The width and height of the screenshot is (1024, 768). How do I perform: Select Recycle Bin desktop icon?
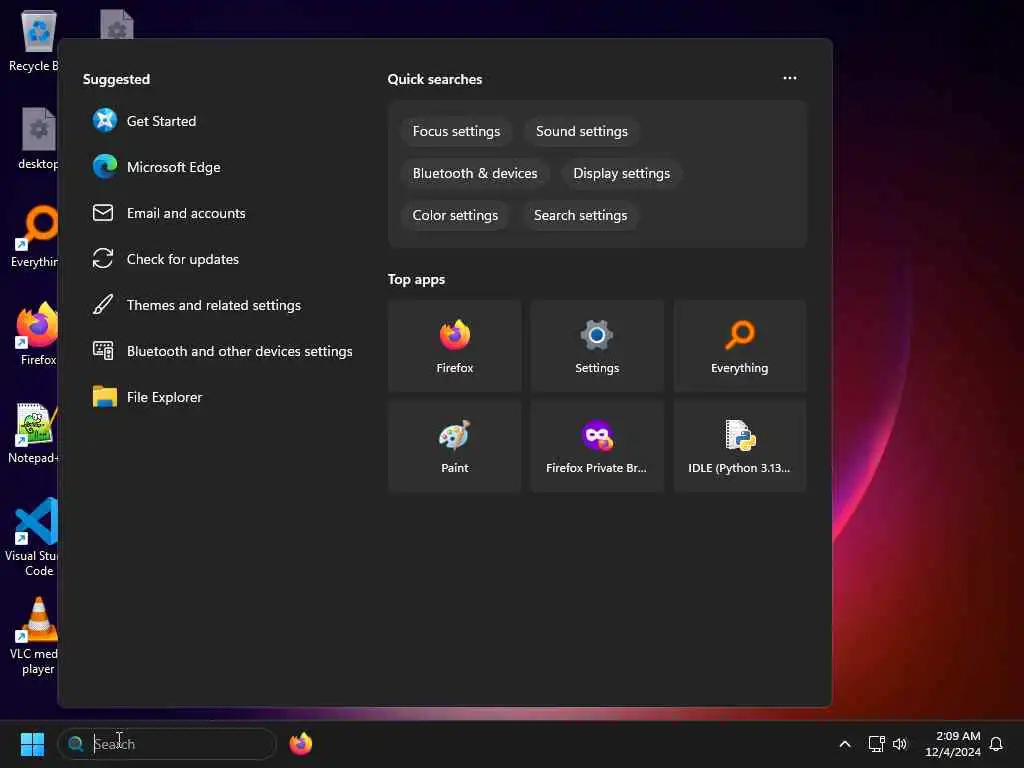[35, 42]
